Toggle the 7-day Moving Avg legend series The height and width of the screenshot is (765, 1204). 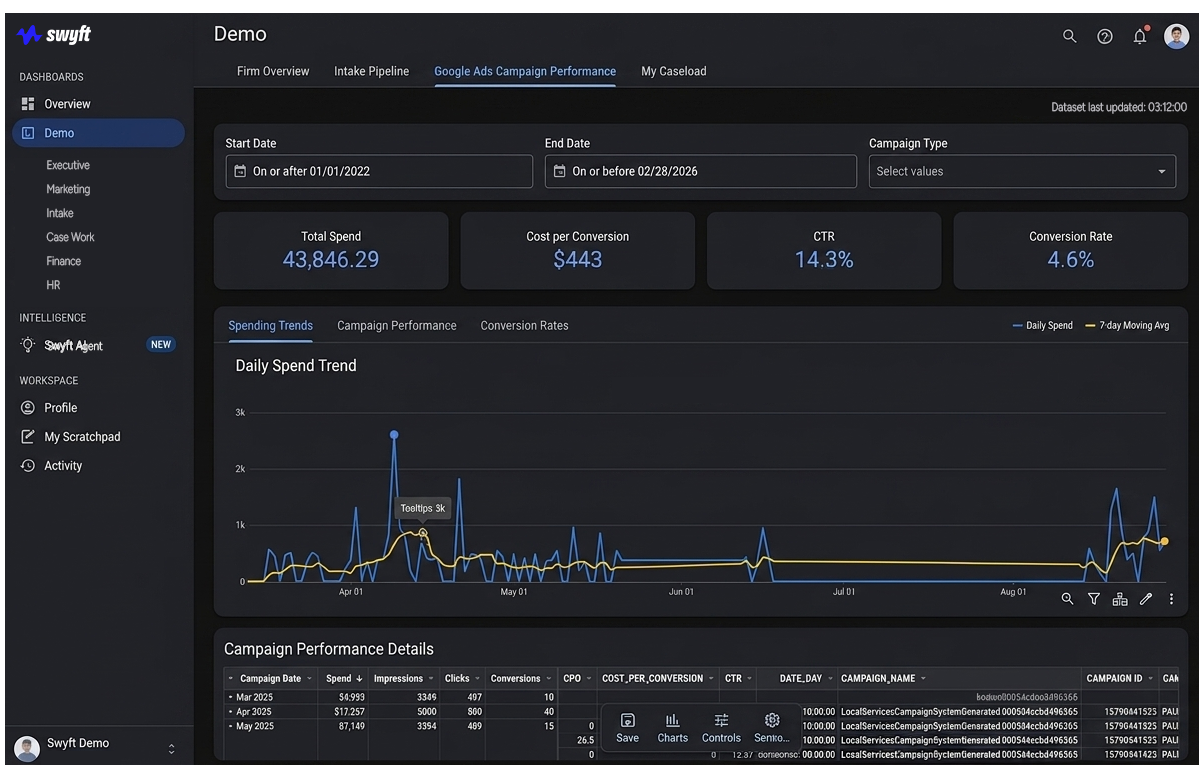click(x=1127, y=326)
